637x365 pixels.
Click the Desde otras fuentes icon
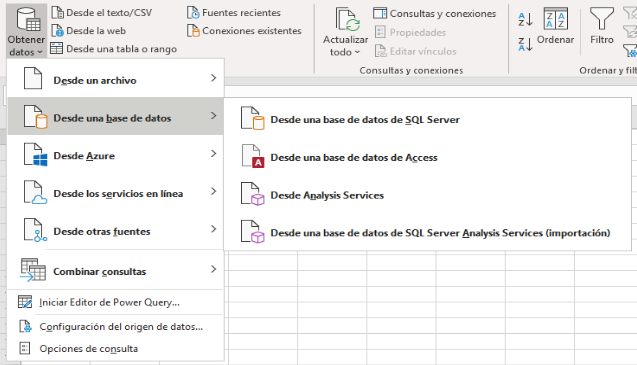coord(35,230)
